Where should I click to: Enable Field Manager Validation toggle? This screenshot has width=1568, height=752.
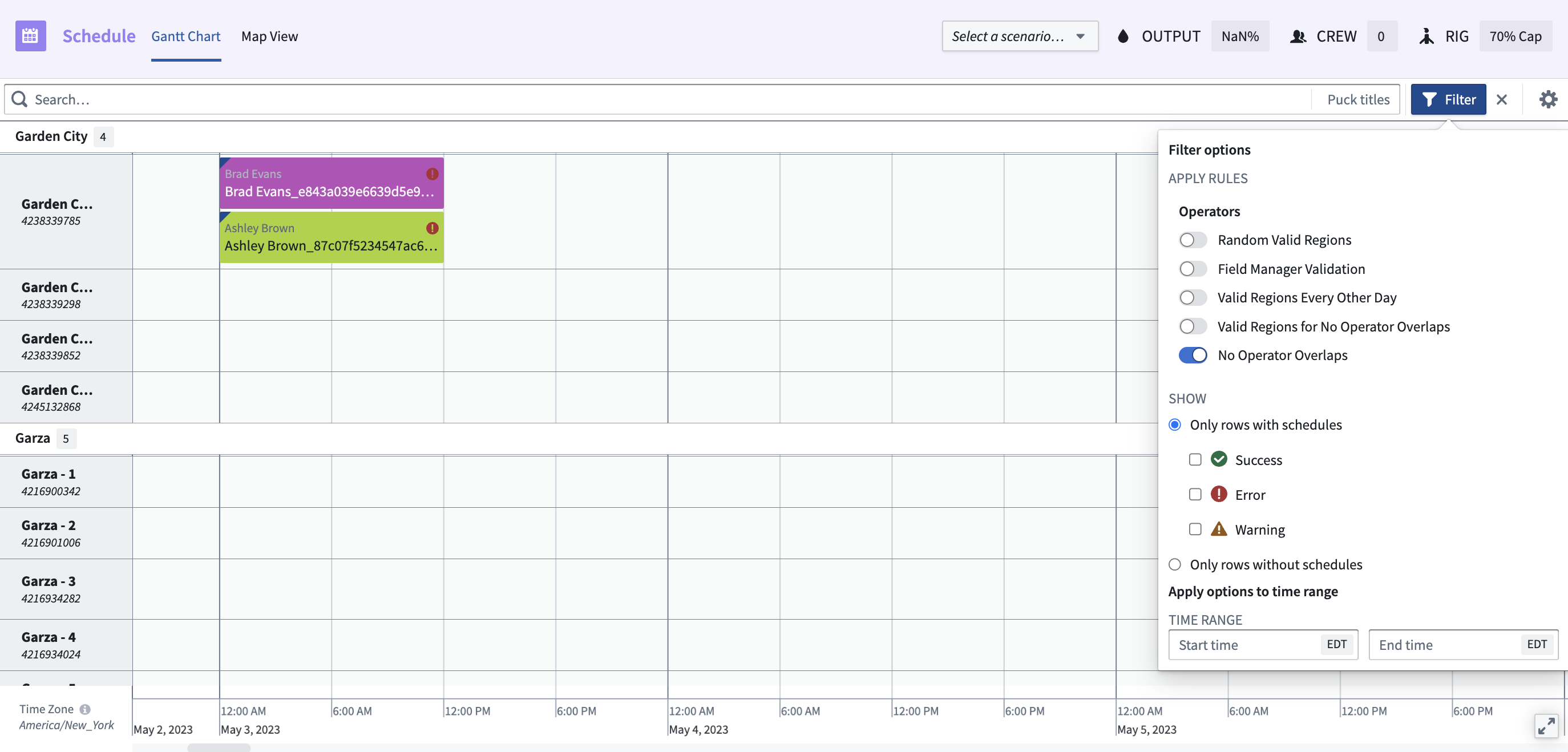(1193, 269)
